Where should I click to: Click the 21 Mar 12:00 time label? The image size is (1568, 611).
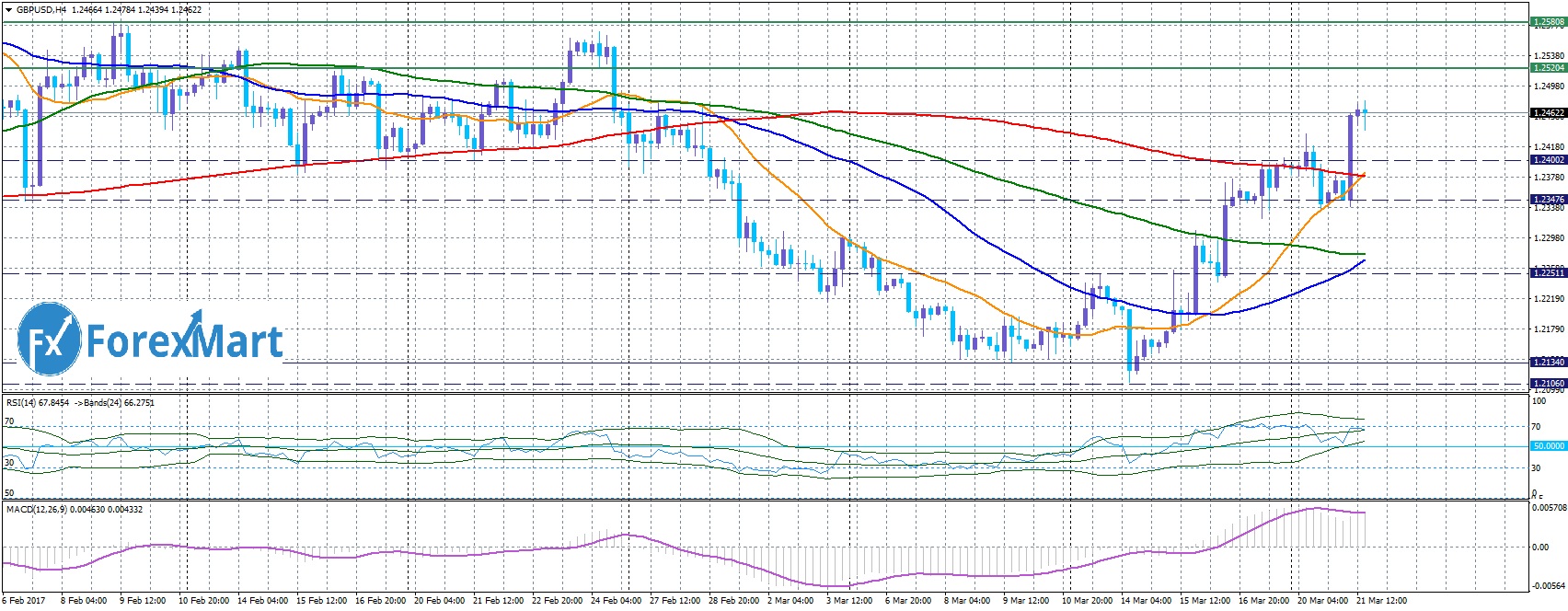(x=1382, y=600)
